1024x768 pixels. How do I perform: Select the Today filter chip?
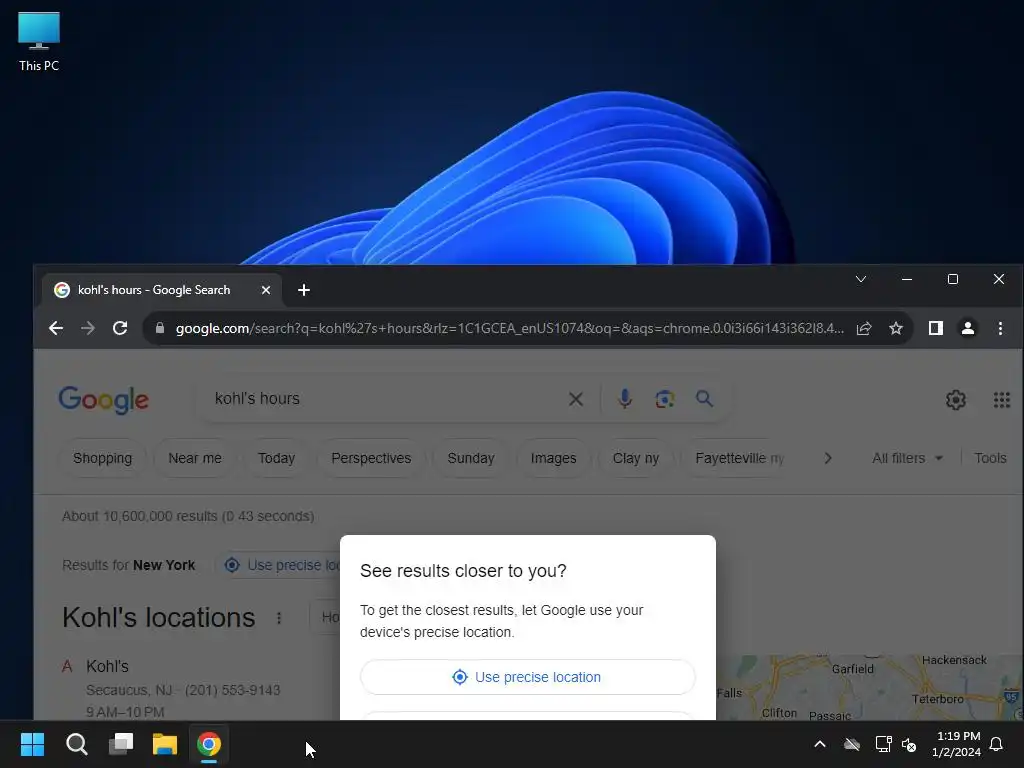[x=276, y=458]
